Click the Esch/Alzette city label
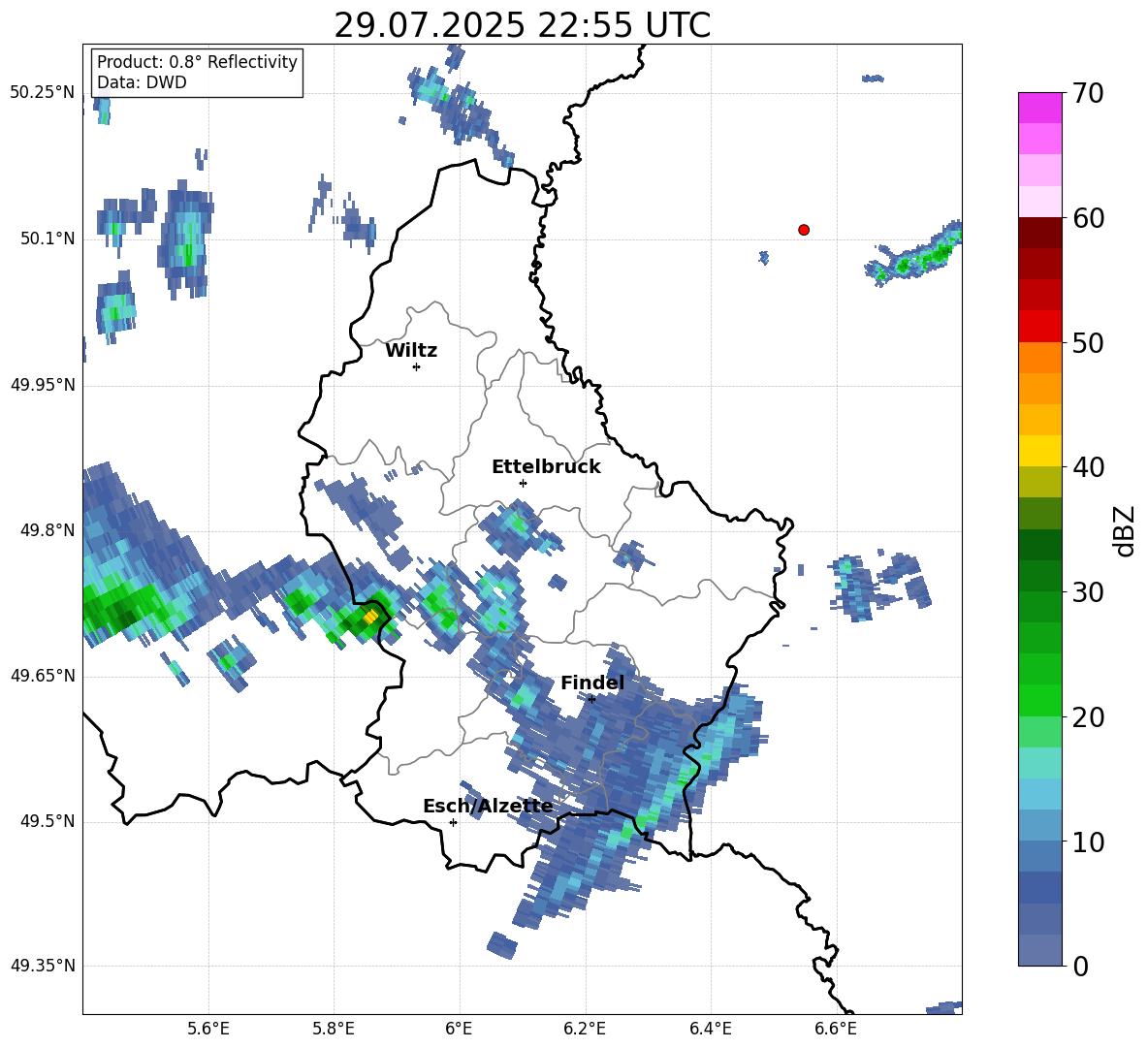1148x1048 pixels. tap(488, 806)
